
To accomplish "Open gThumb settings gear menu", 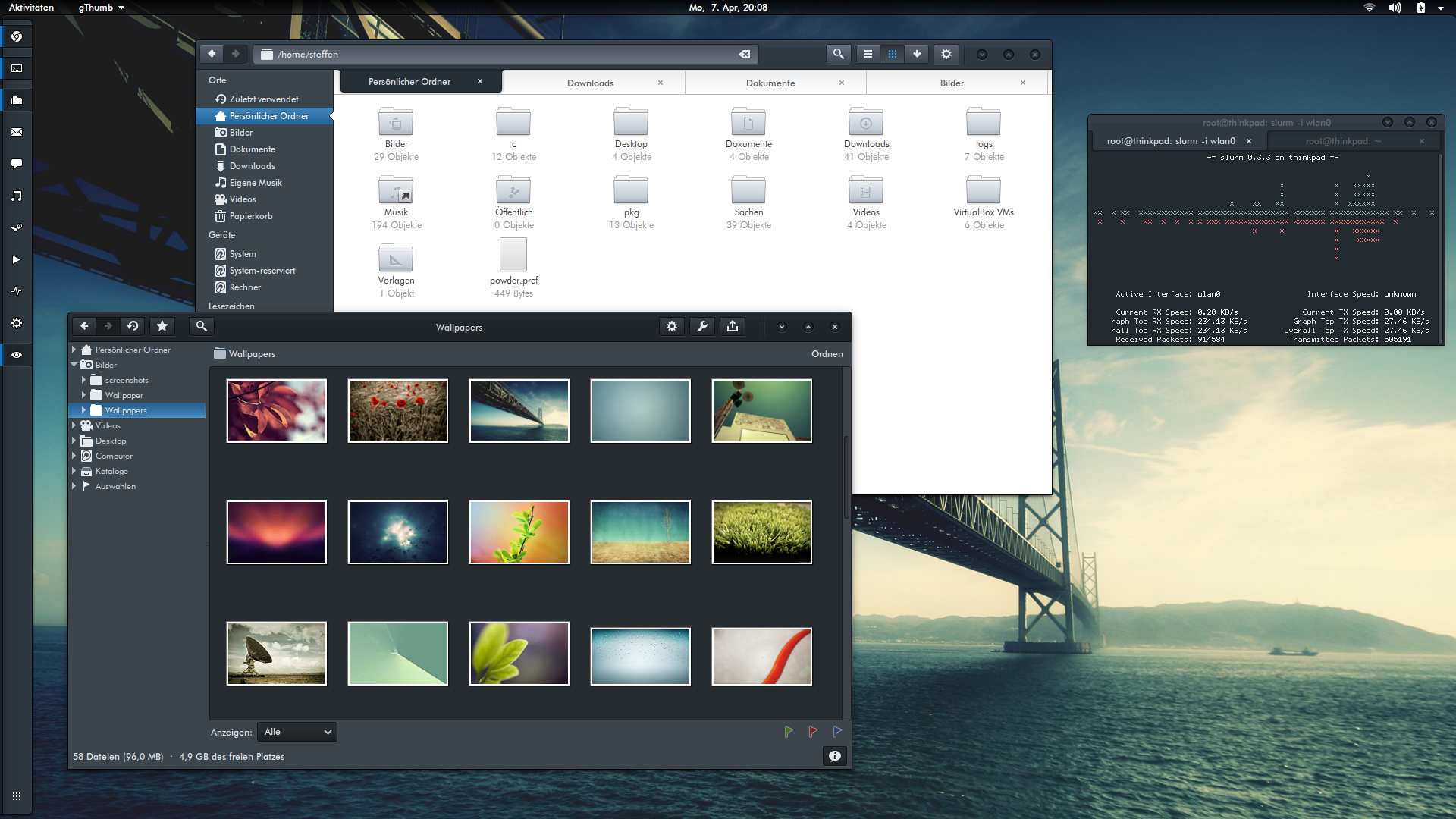I will coord(672,326).
